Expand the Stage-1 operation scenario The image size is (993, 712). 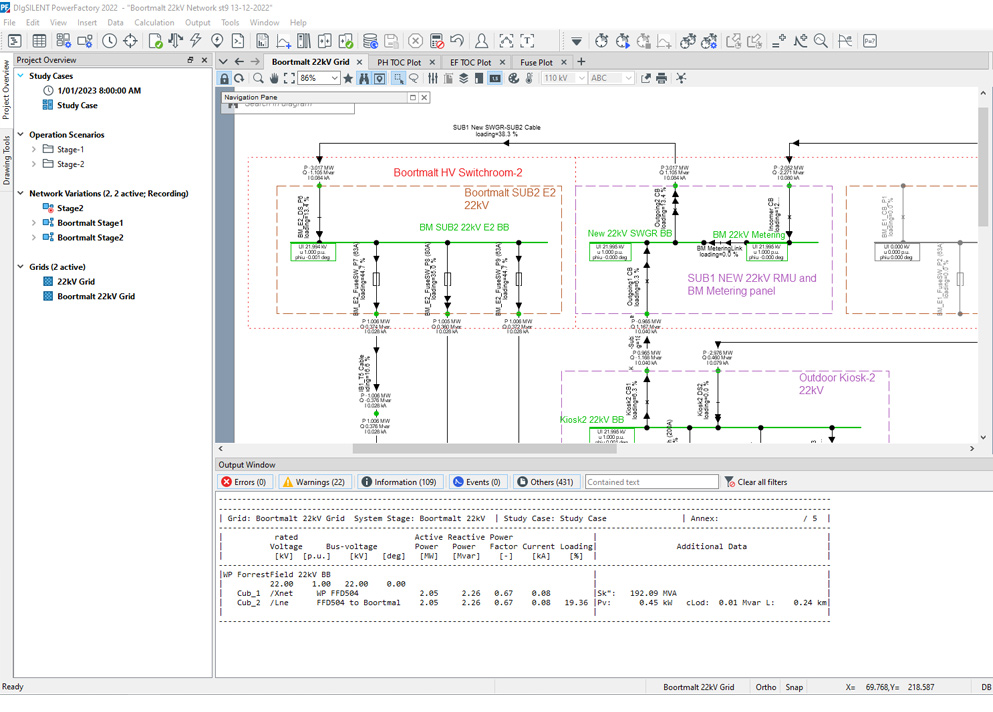pyautogui.click(x=34, y=149)
